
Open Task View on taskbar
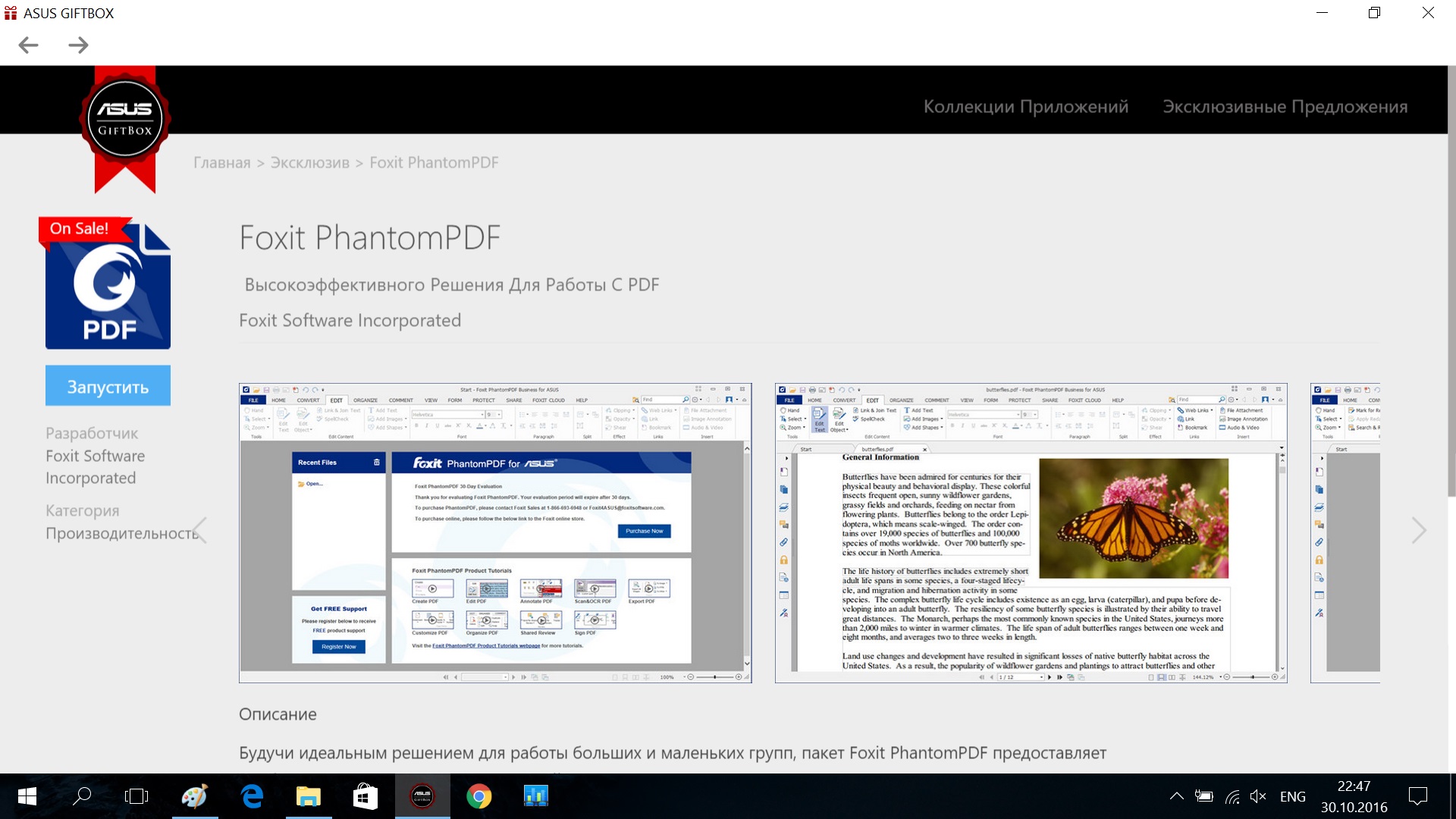pyautogui.click(x=136, y=796)
